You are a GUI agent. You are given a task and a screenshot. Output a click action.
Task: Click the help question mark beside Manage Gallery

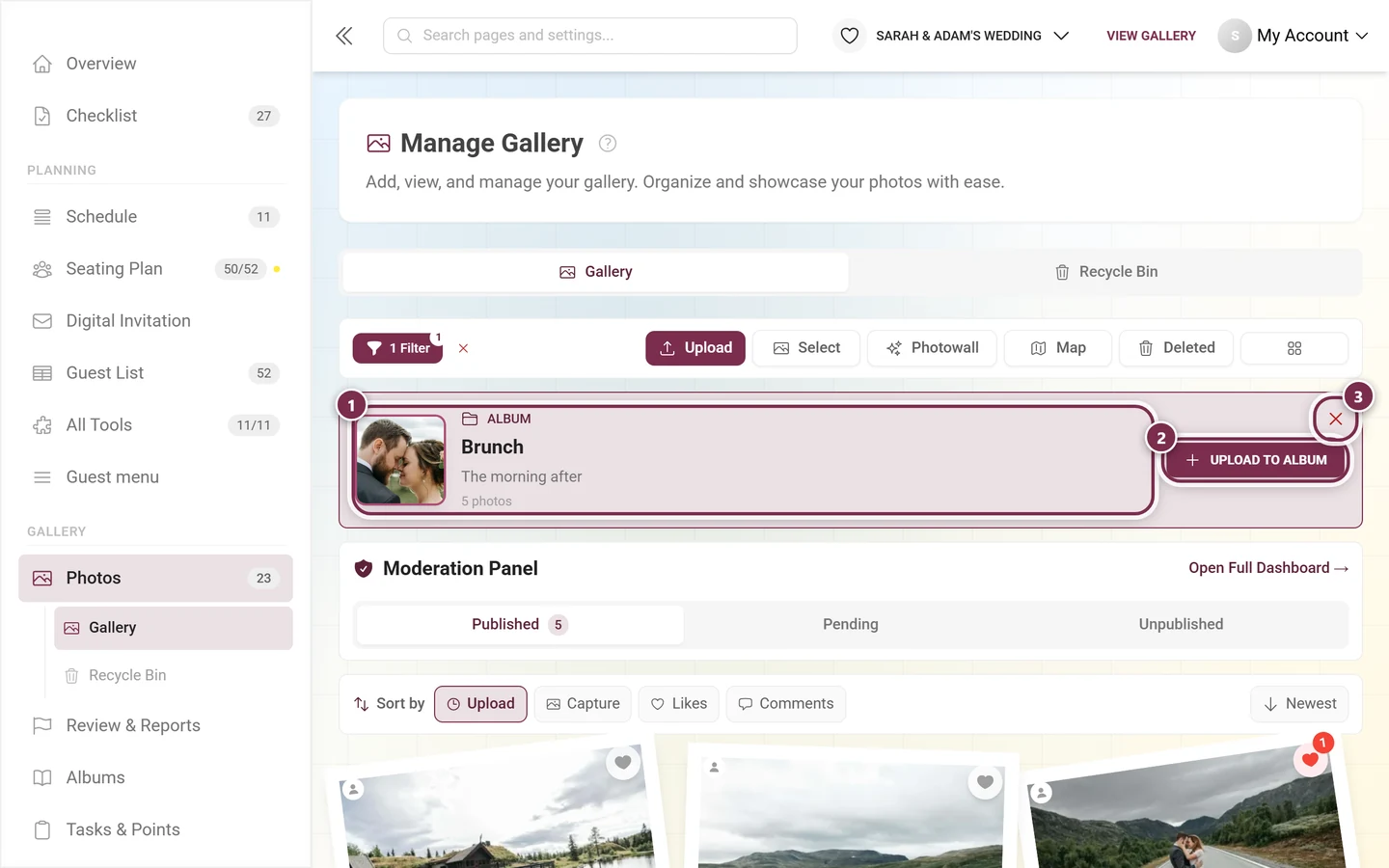click(x=608, y=144)
